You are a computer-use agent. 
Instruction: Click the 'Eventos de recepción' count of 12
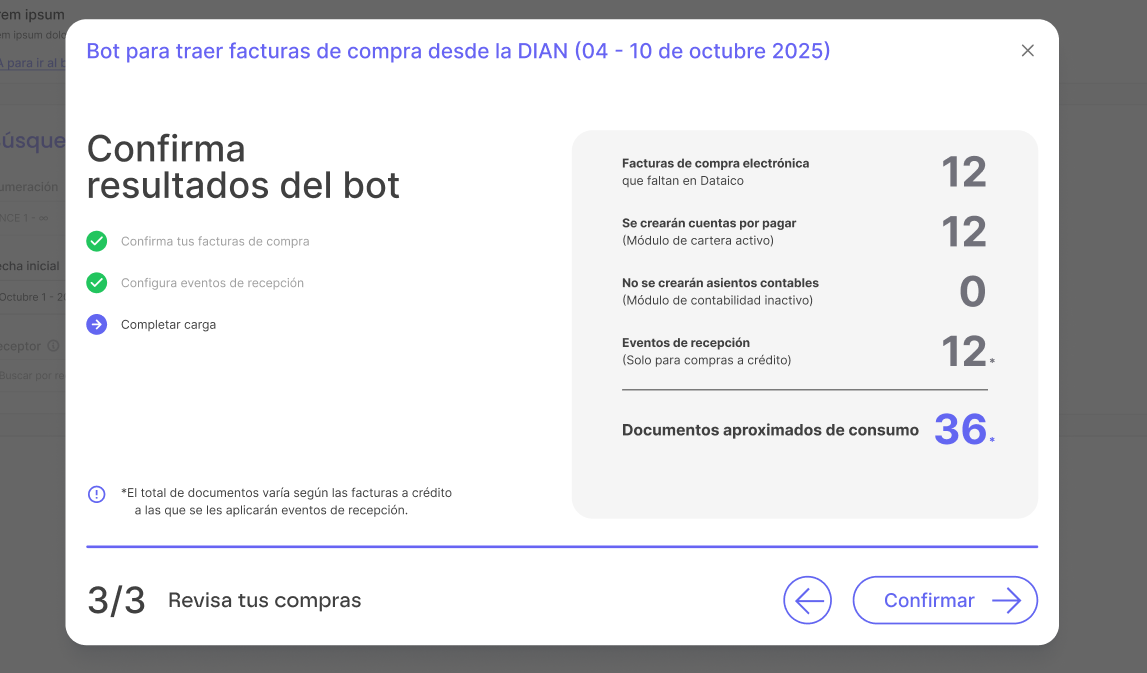click(963, 352)
